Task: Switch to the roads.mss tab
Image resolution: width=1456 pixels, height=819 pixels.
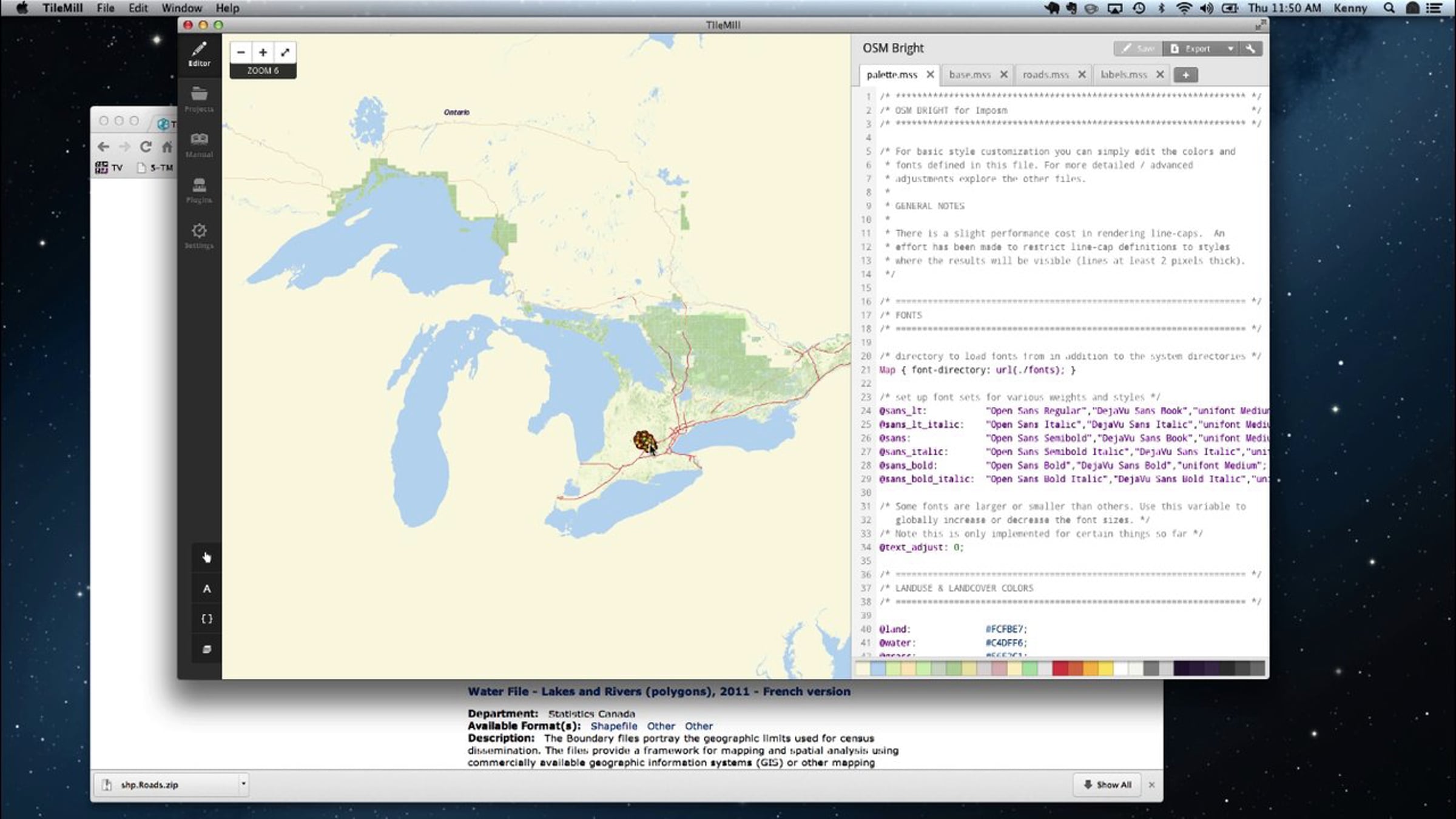Action: coord(1046,75)
